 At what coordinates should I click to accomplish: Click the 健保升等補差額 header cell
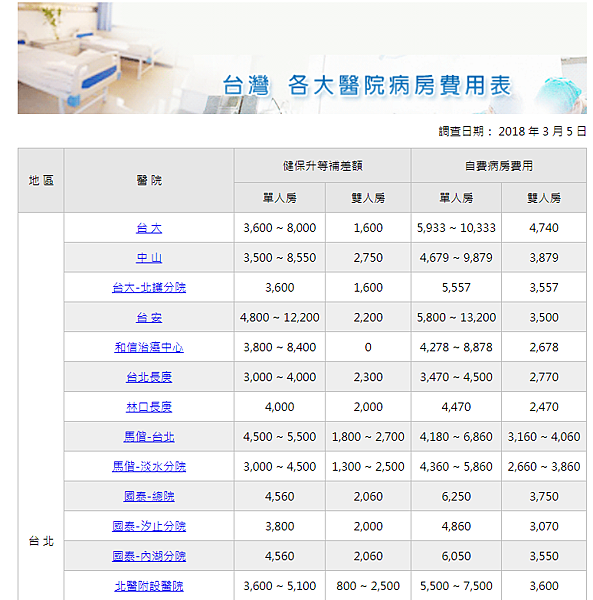323,166
